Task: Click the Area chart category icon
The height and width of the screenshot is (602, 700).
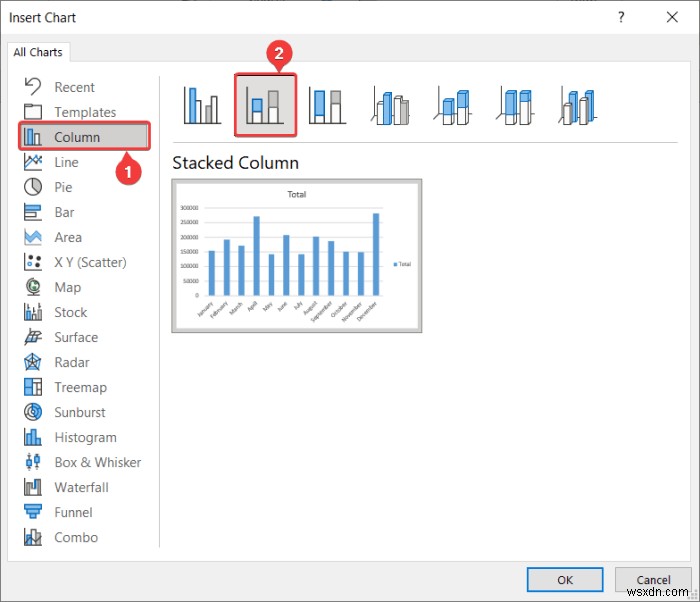Action: pyautogui.click(x=33, y=237)
